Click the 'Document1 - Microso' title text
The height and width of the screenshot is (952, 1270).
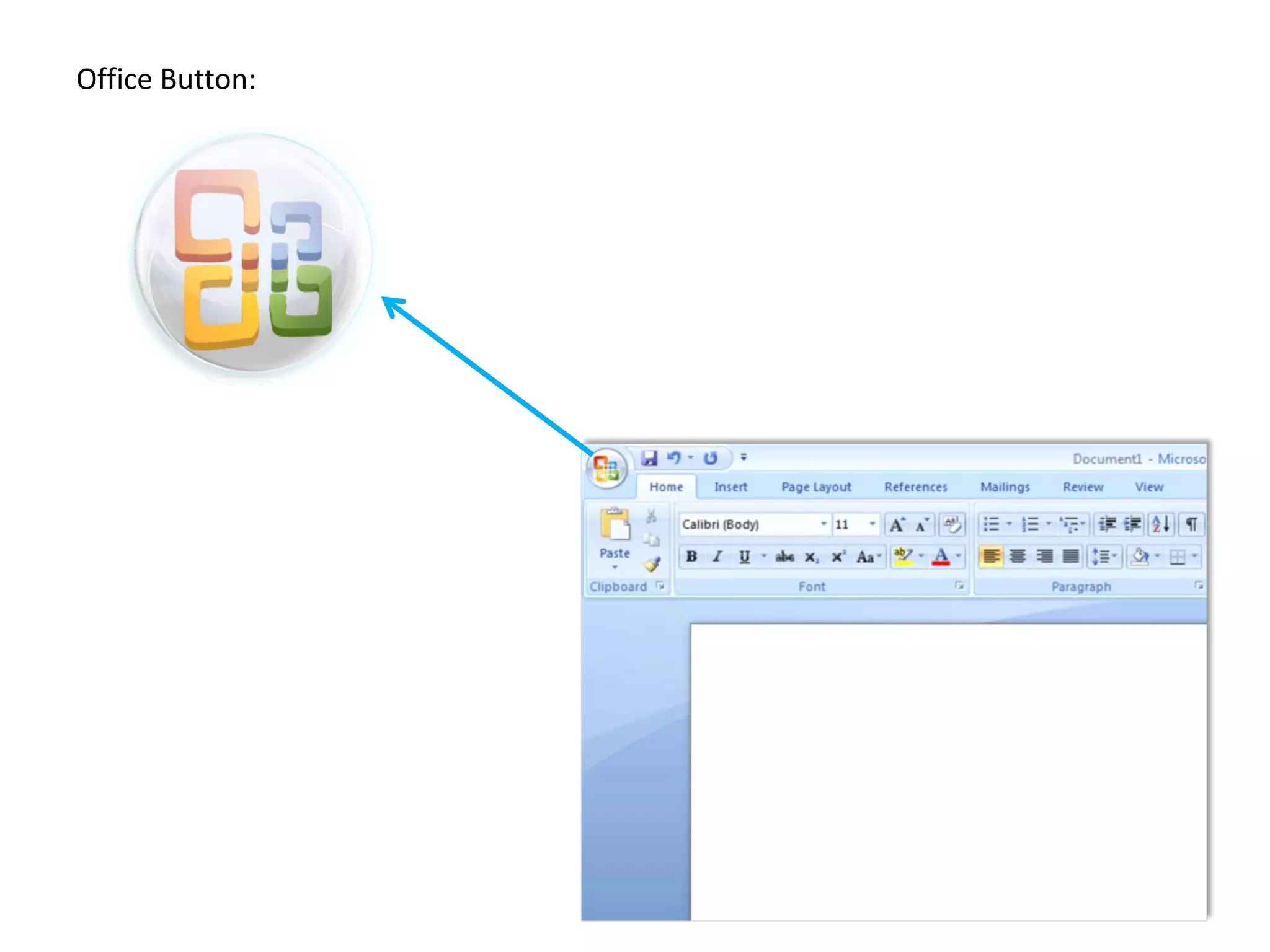tap(1139, 459)
